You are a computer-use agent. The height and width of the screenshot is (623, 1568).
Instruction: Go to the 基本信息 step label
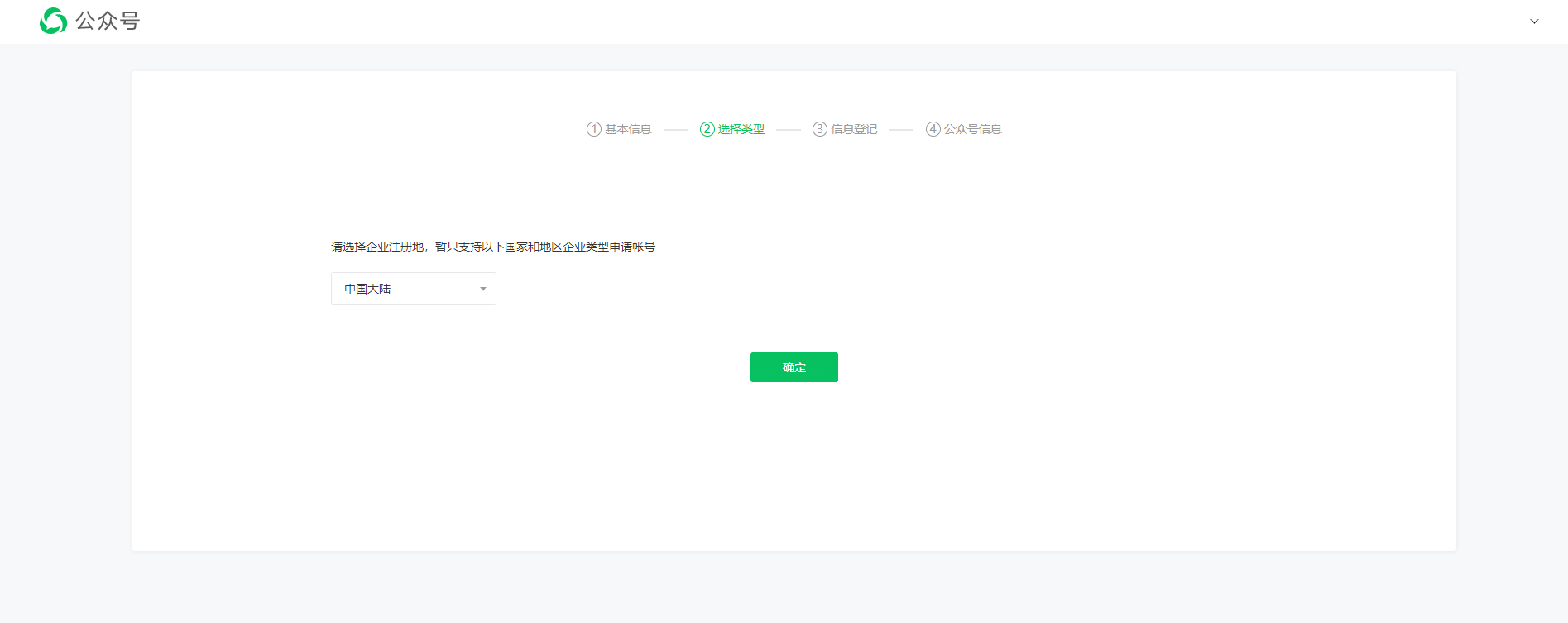tap(628, 129)
